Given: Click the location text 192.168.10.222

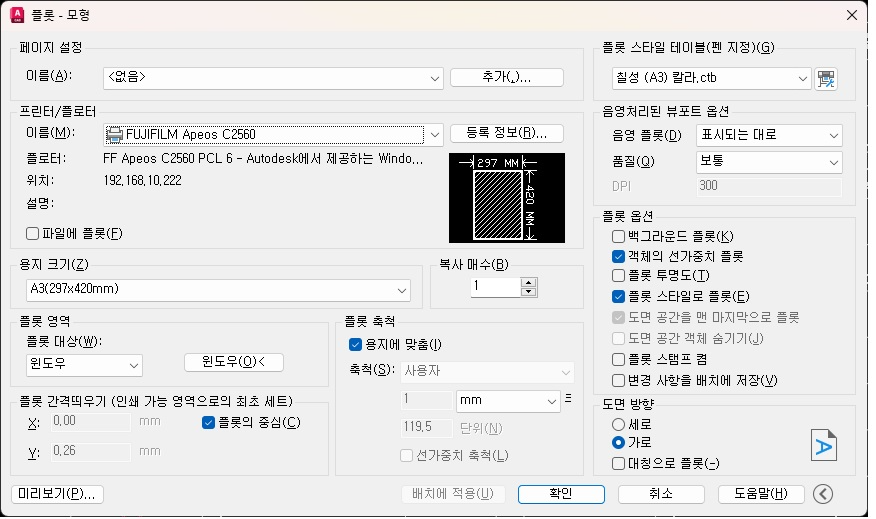Looking at the screenshot, I should click(x=142, y=180).
